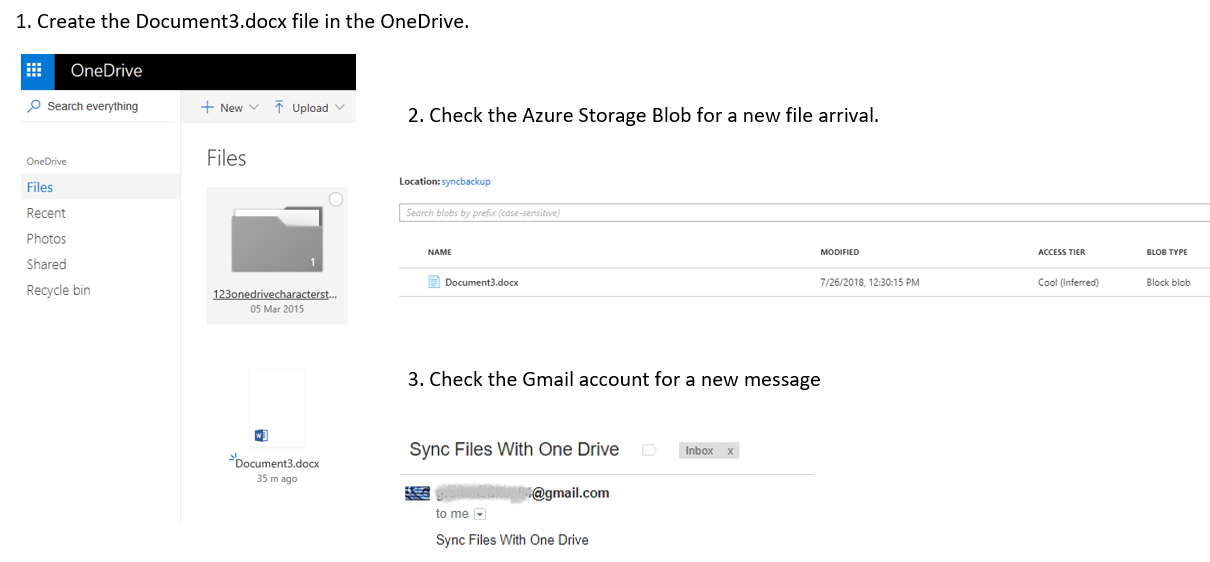Click the Search everything box
The width and height of the screenshot is (1210, 562).
[99, 106]
